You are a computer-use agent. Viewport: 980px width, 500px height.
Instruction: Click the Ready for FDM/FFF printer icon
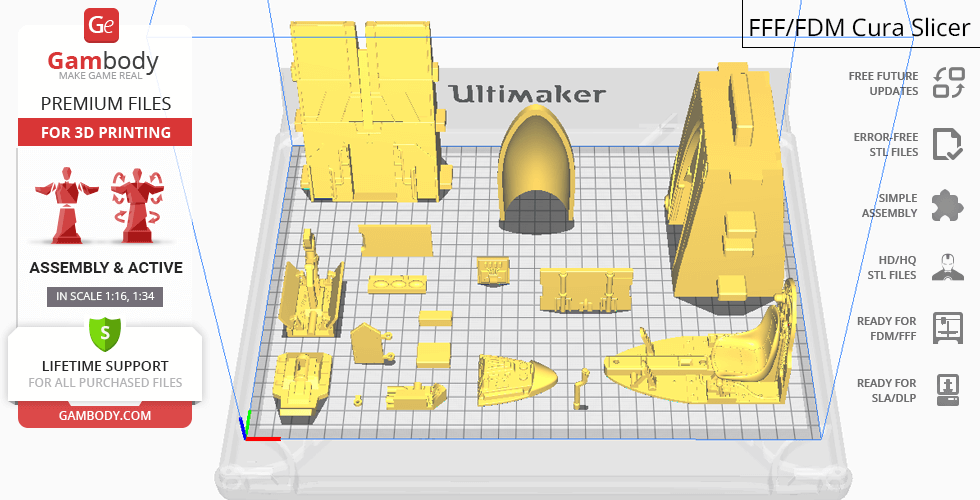click(x=948, y=328)
